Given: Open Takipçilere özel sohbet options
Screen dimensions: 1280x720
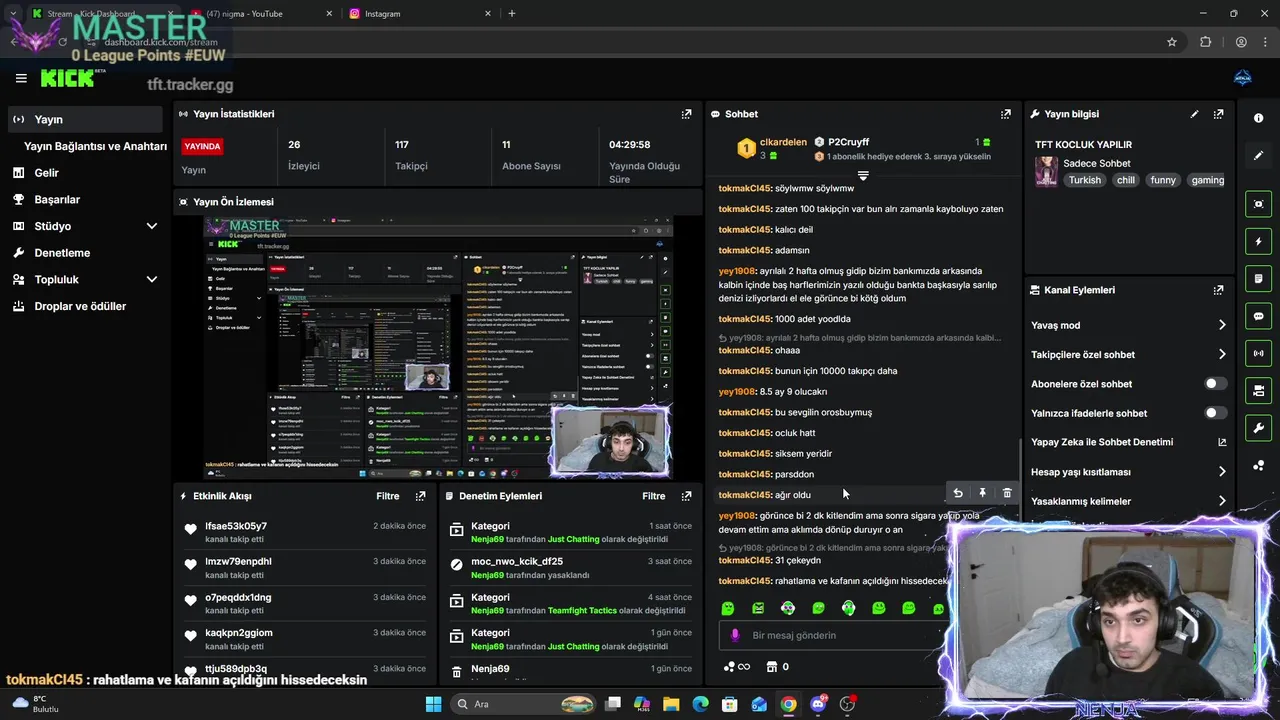Looking at the screenshot, I should [x=1222, y=355].
